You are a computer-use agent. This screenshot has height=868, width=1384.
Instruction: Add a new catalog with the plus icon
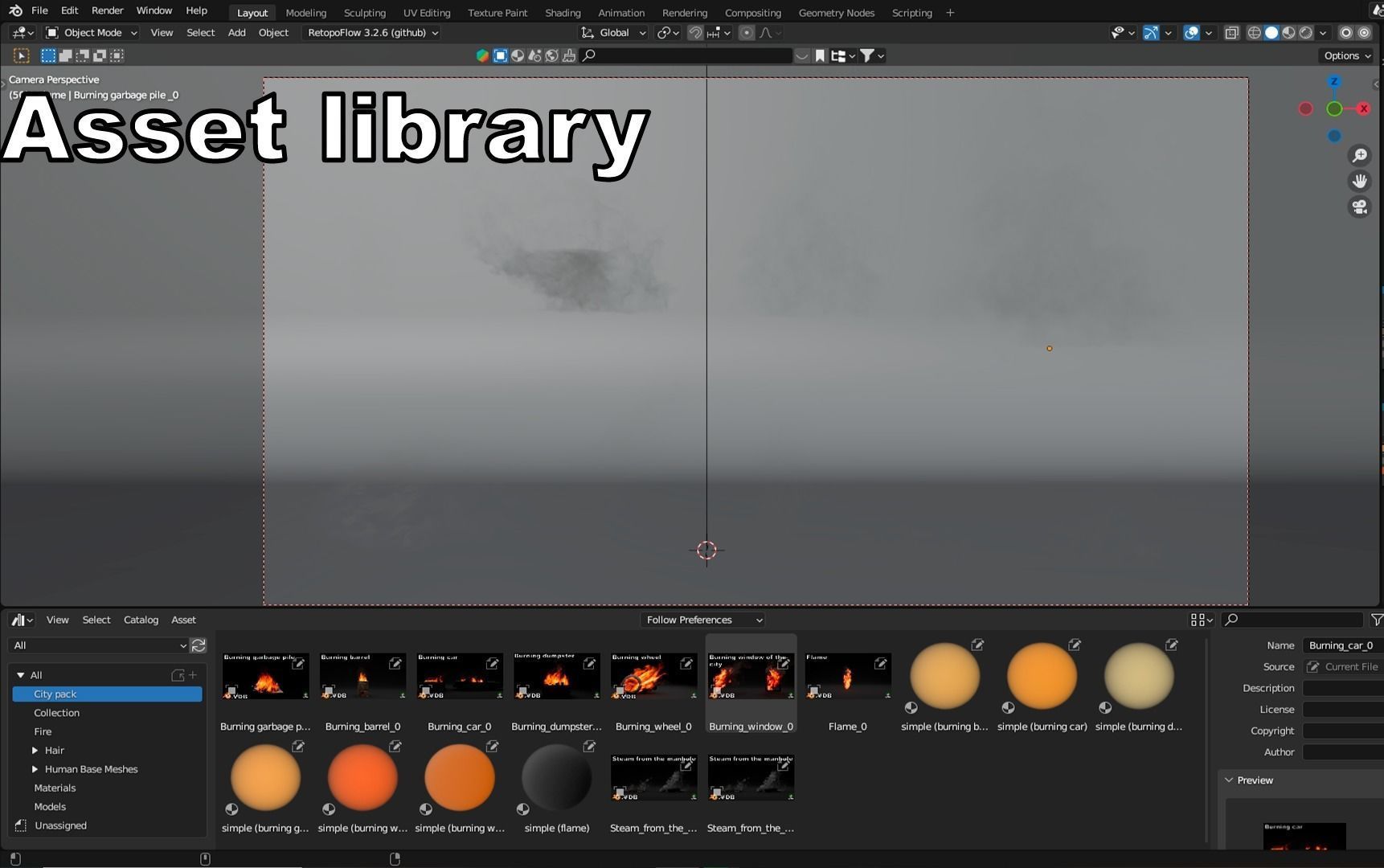[192, 675]
